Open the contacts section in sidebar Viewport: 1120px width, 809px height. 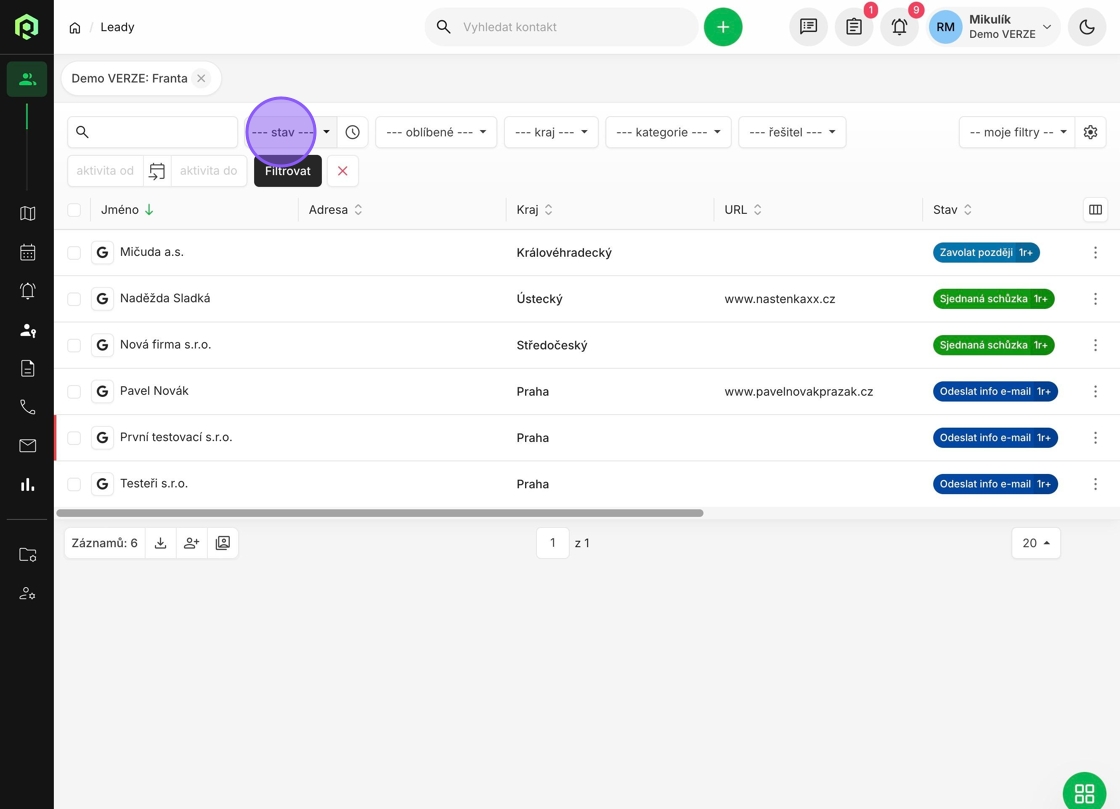pos(27,79)
